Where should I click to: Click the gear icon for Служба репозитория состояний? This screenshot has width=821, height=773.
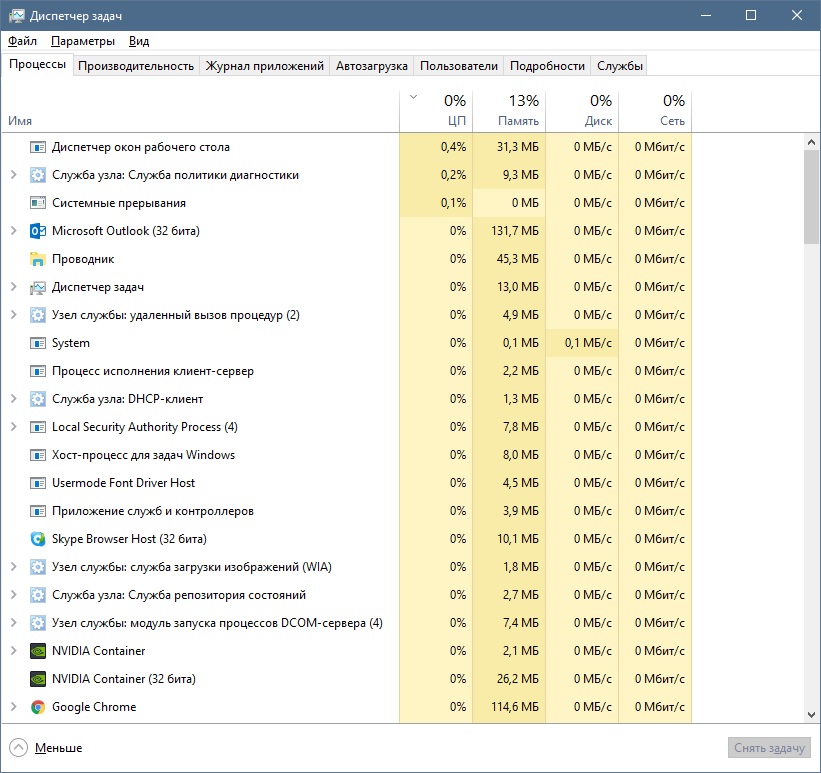[38, 595]
